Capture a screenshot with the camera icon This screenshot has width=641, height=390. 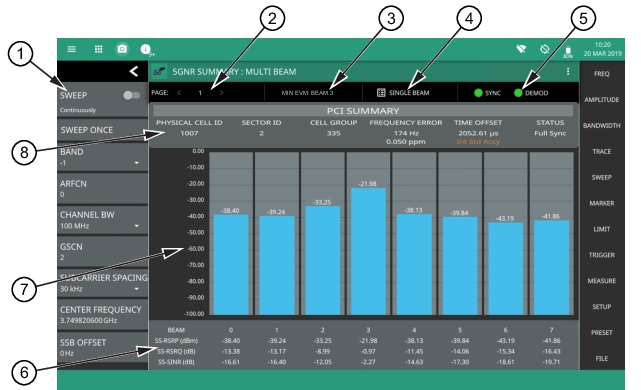tap(122, 49)
